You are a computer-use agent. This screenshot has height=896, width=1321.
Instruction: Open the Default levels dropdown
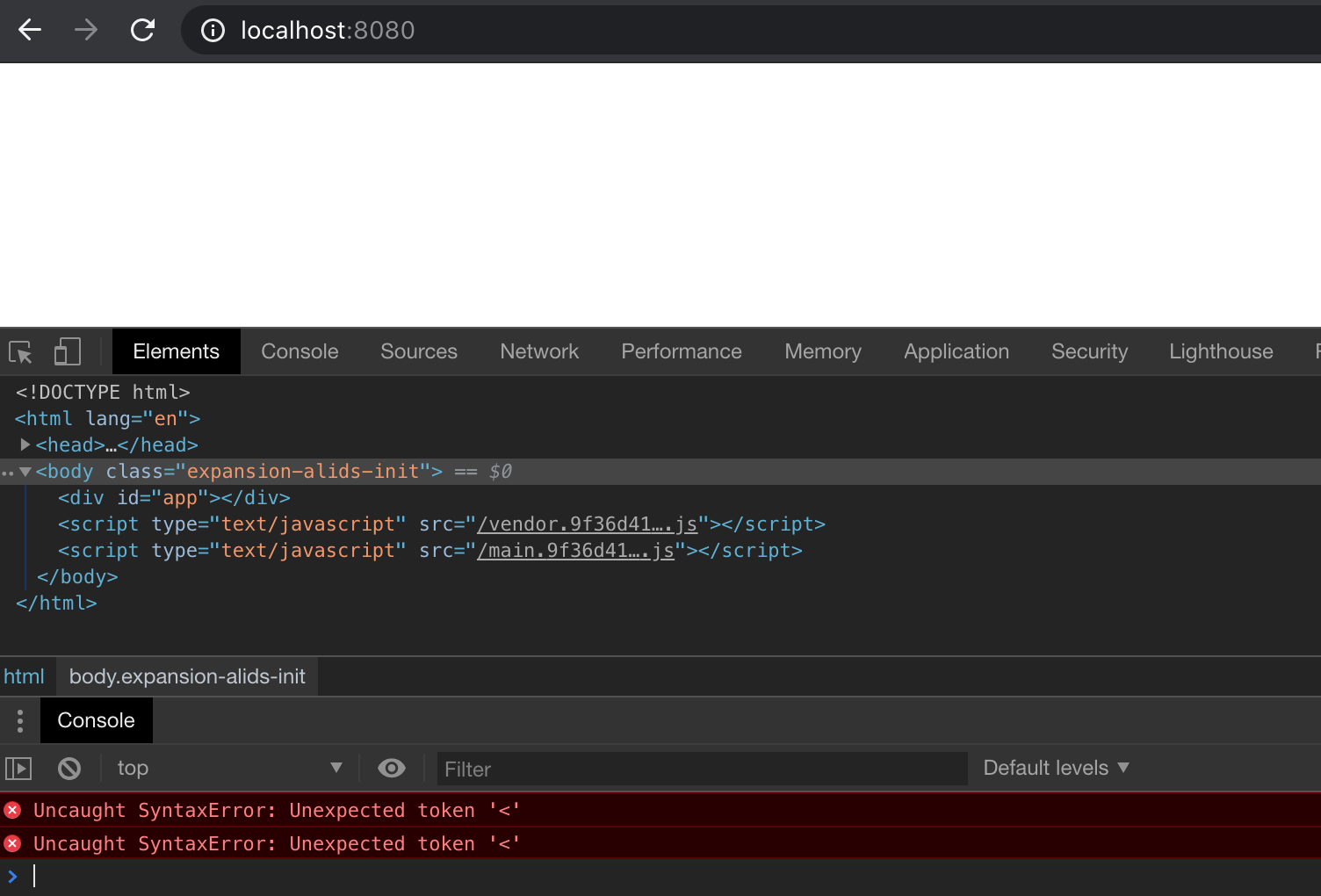point(1056,768)
